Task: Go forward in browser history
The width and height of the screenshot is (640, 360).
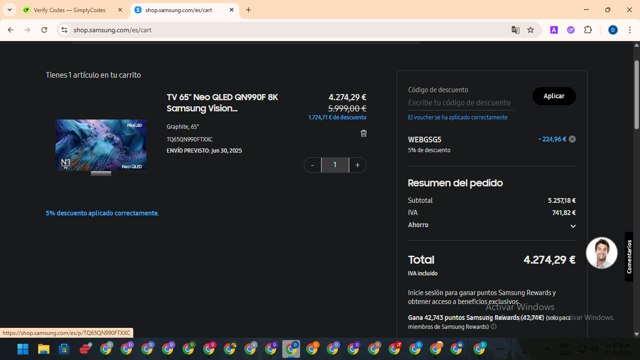Action: click(27, 30)
